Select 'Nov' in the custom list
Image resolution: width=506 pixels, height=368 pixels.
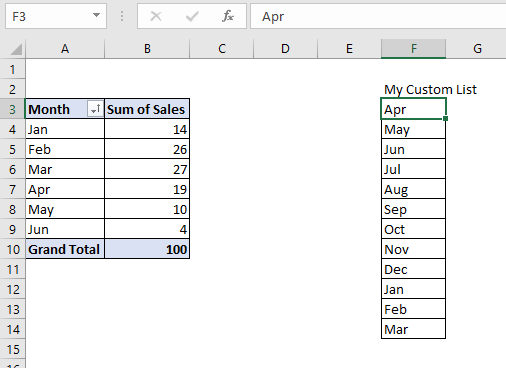coord(413,249)
